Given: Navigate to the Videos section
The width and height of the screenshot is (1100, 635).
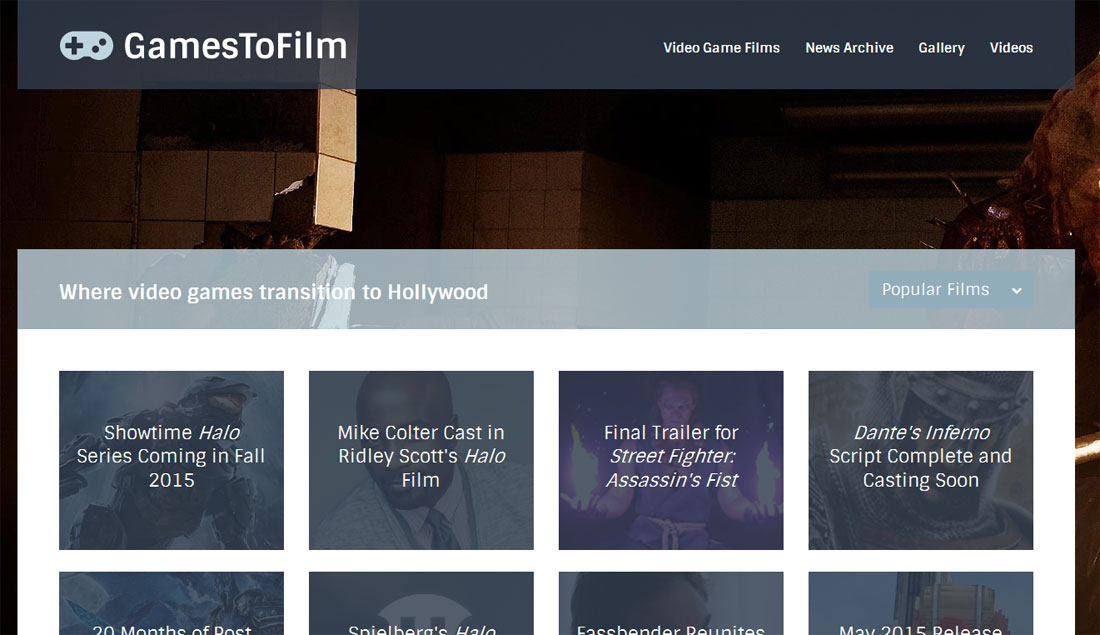Looking at the screenshot, I should tap(1011, 48).
